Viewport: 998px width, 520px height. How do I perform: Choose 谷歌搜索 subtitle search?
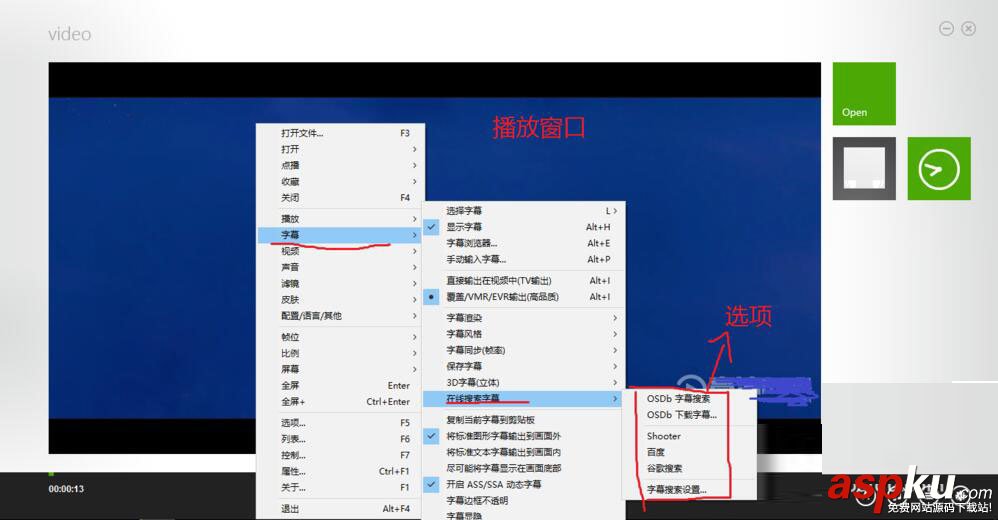[x=689, y=468]
